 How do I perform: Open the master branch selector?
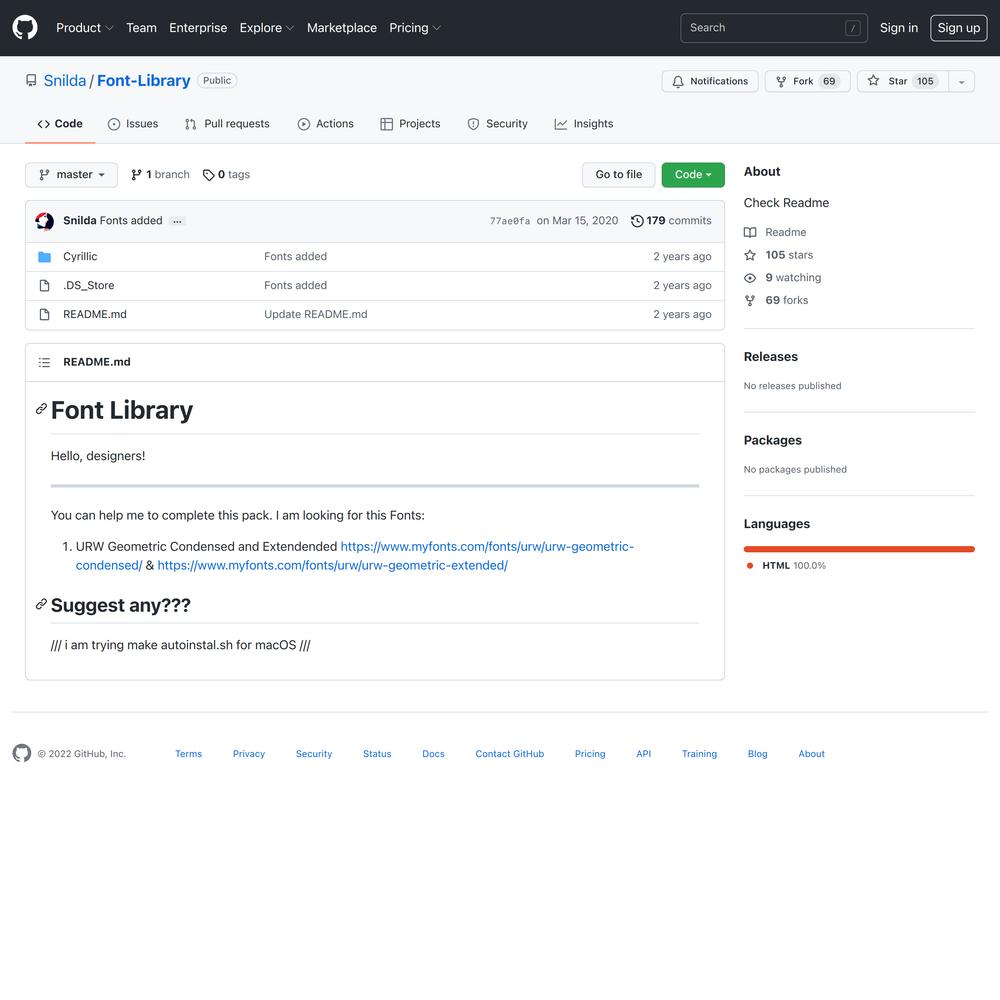(x=71, y=175)
